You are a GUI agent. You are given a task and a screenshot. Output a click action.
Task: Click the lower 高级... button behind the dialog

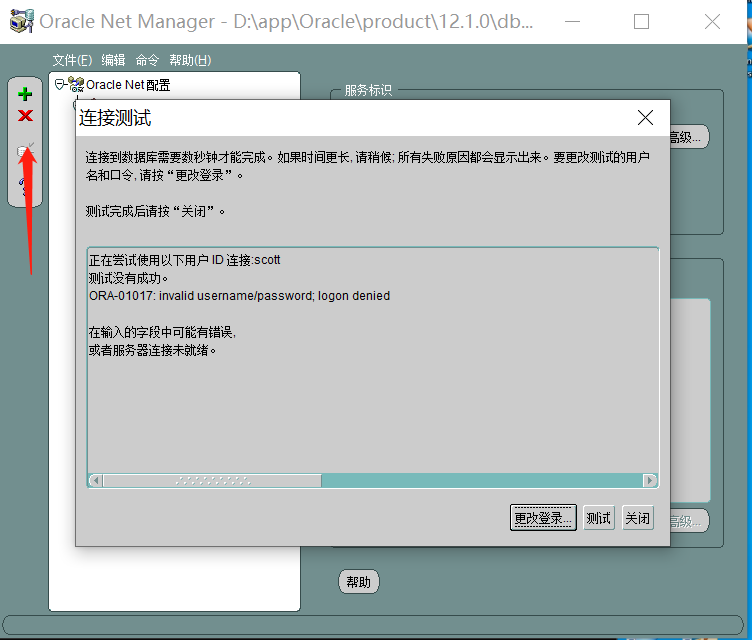[x=689, y=521]
